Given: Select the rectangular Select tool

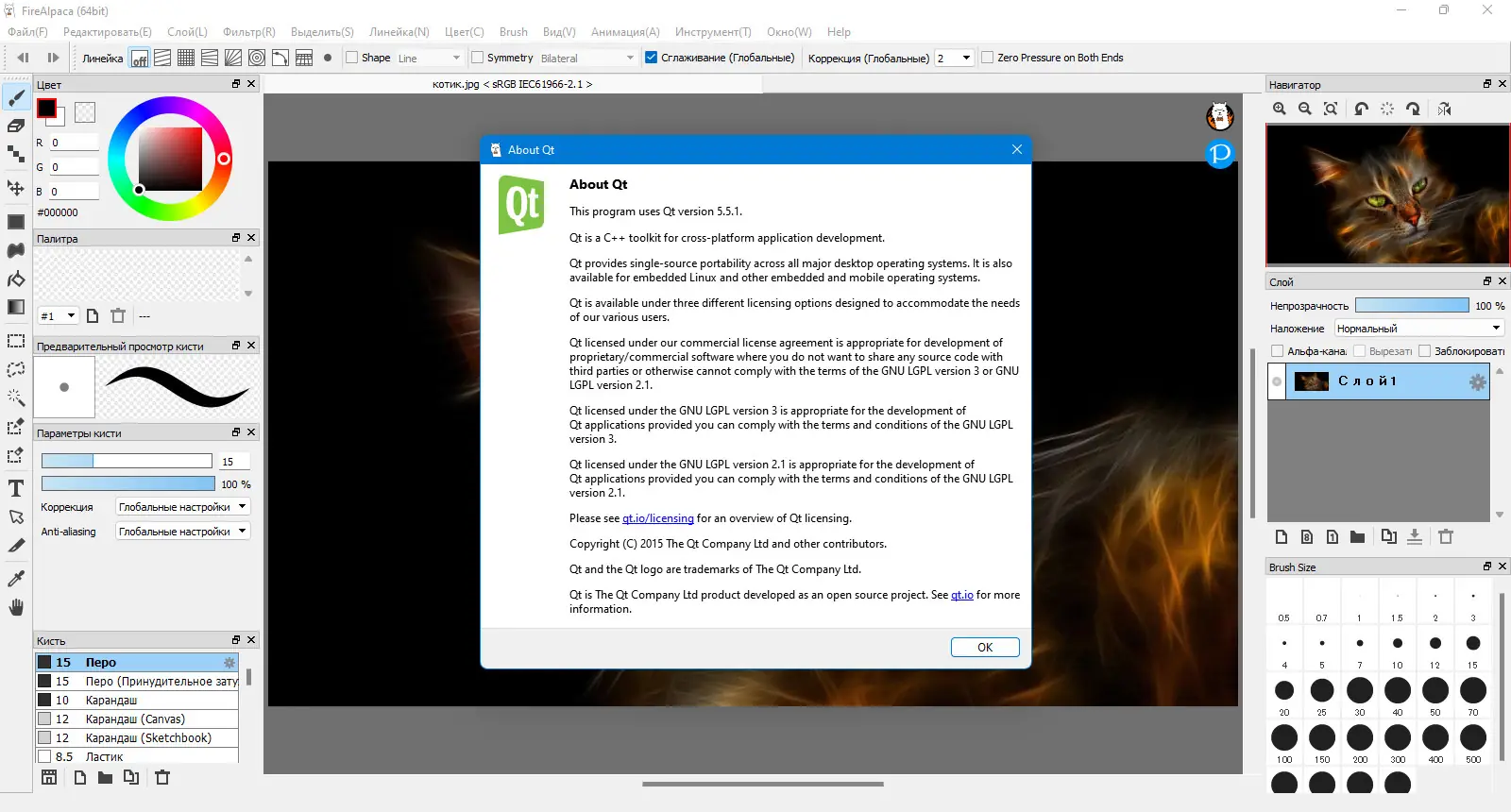Looking at the screenshot, I should pyautogui.click(x=16, y=341).
